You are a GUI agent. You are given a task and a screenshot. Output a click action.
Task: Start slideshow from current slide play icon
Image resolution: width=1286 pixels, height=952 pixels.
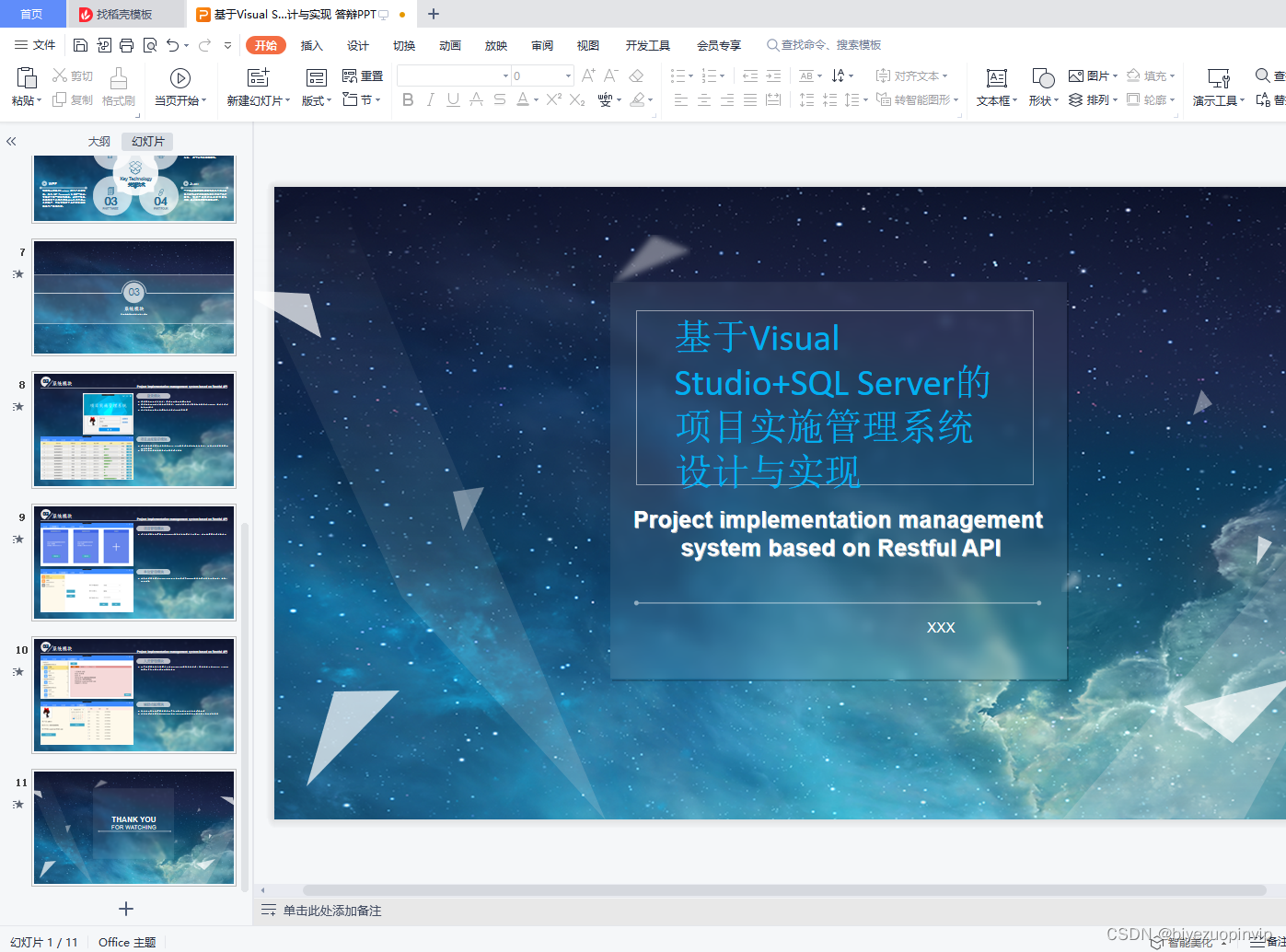(x=180, y=78)
